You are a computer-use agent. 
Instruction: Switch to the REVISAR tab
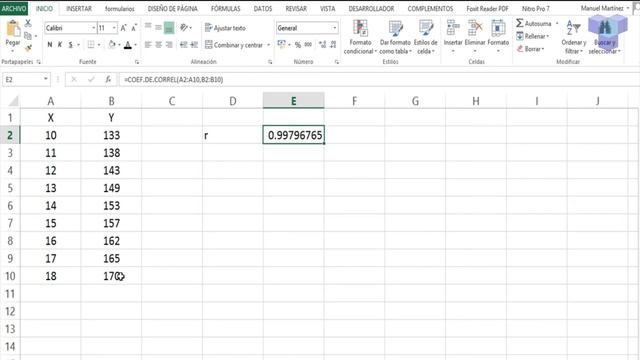pyautogui.click(x=296, y=8)
